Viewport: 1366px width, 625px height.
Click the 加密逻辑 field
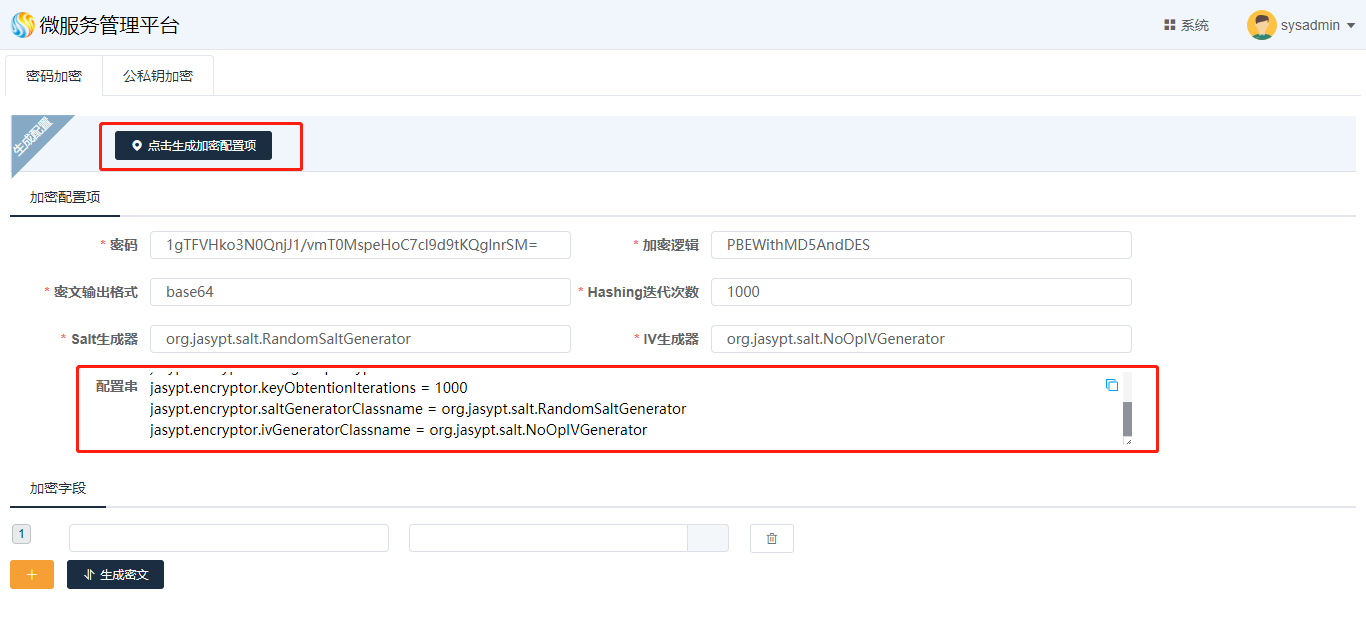[920, 245]
